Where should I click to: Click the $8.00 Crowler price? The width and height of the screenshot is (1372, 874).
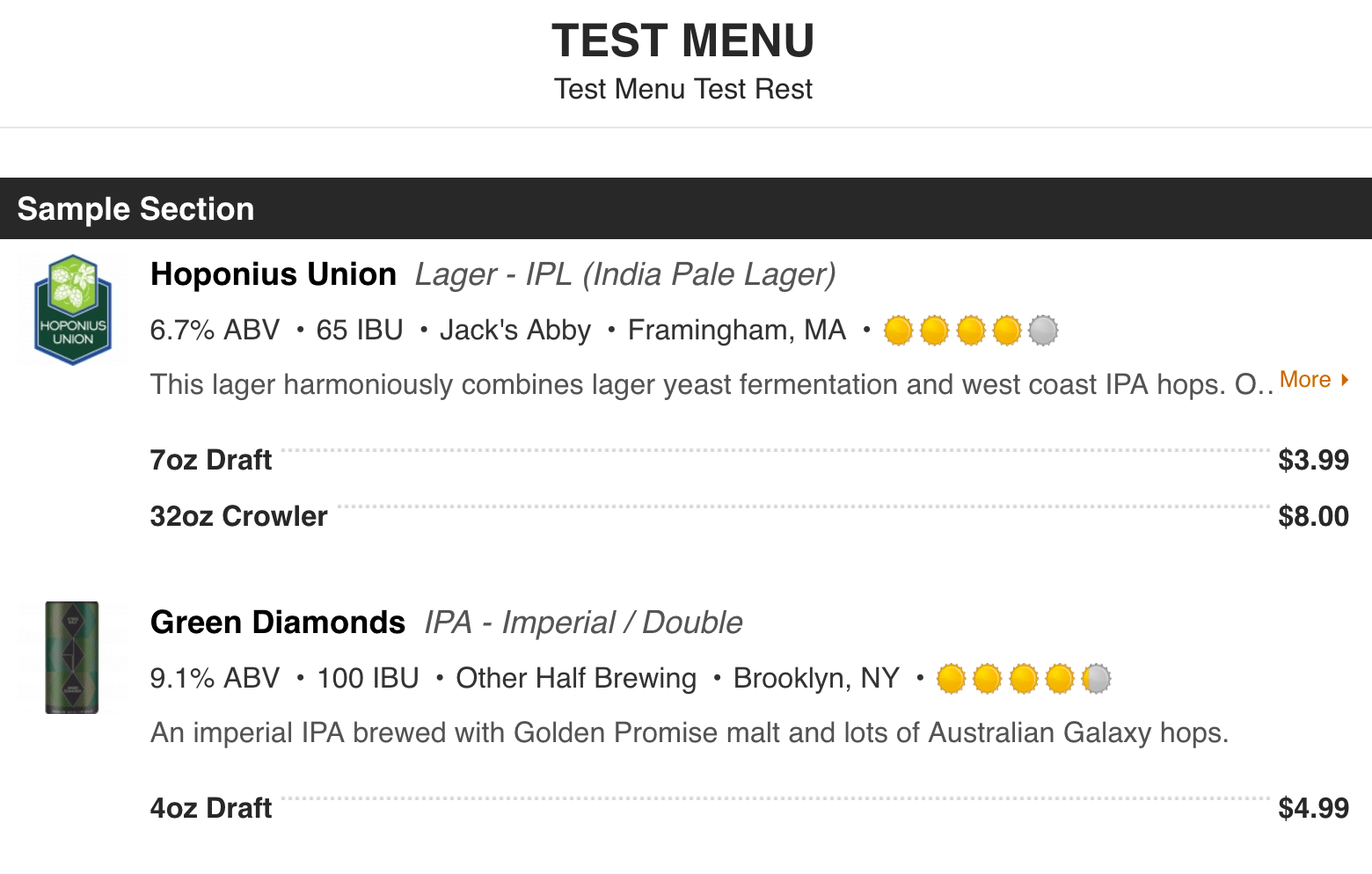[x=1313, y=516]
